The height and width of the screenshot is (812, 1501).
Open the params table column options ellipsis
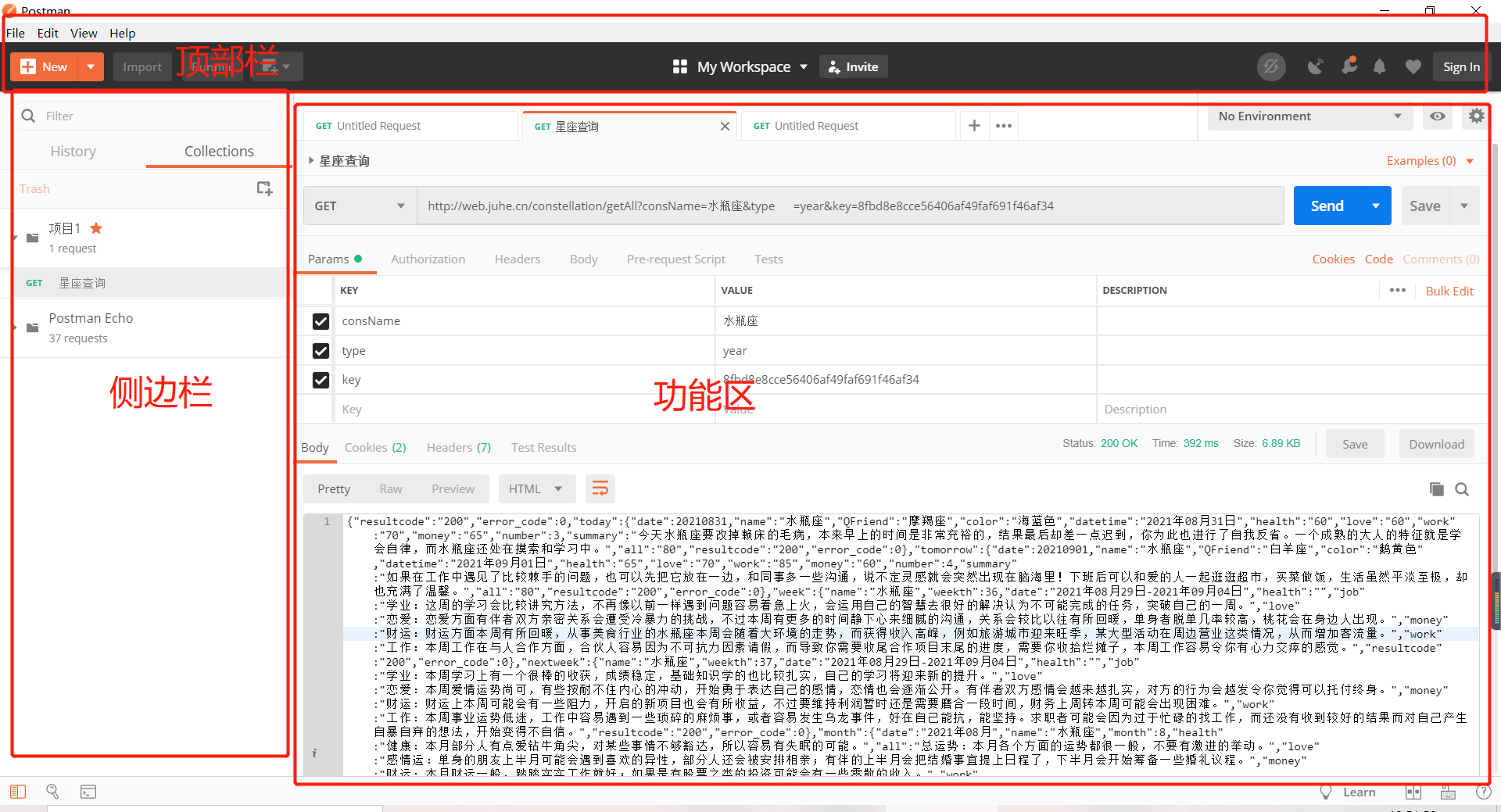1397,291
